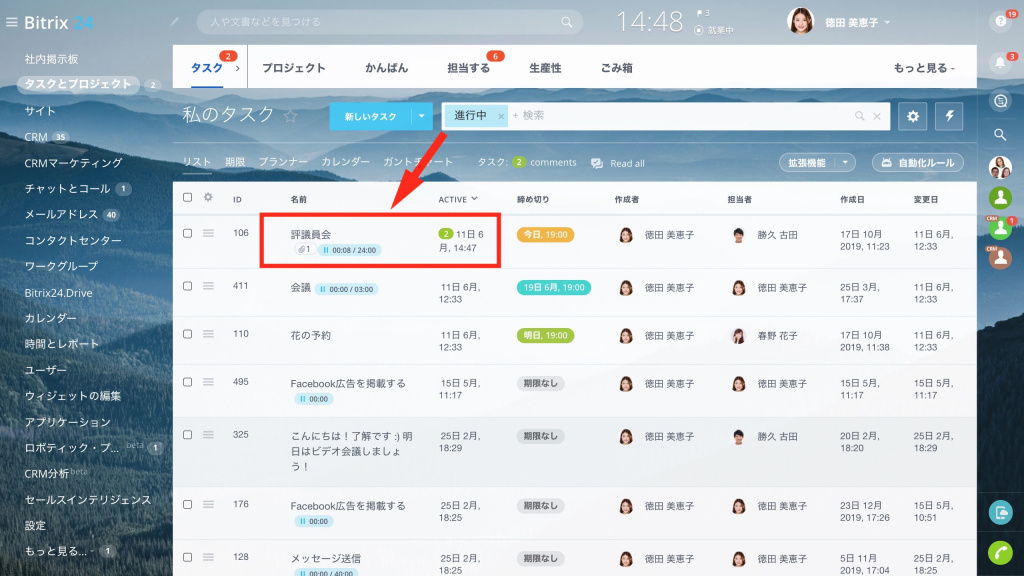Click the 自動化ルール button
This screenshot has height=576, width=1024.
917,162
